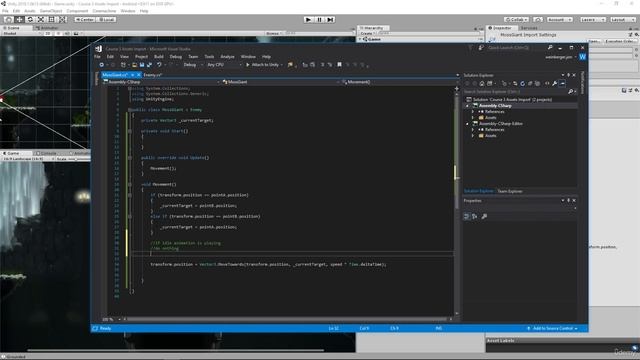640x360 pixels.
Task: Open Visual Studio Analyze menu
Action: point(227,57)
